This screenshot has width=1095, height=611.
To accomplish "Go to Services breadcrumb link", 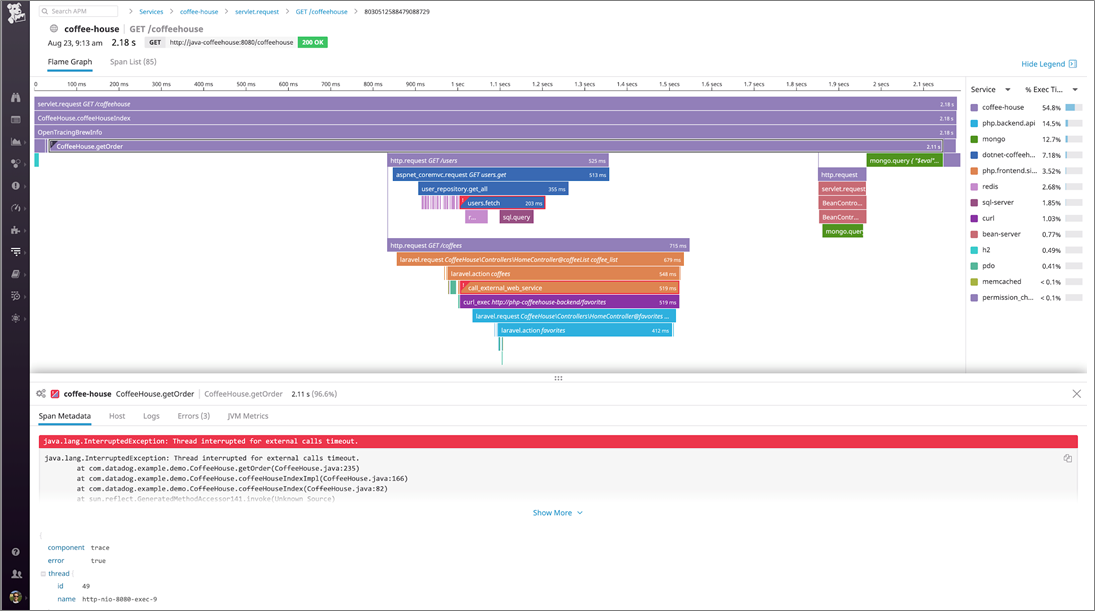I will 151,11.
